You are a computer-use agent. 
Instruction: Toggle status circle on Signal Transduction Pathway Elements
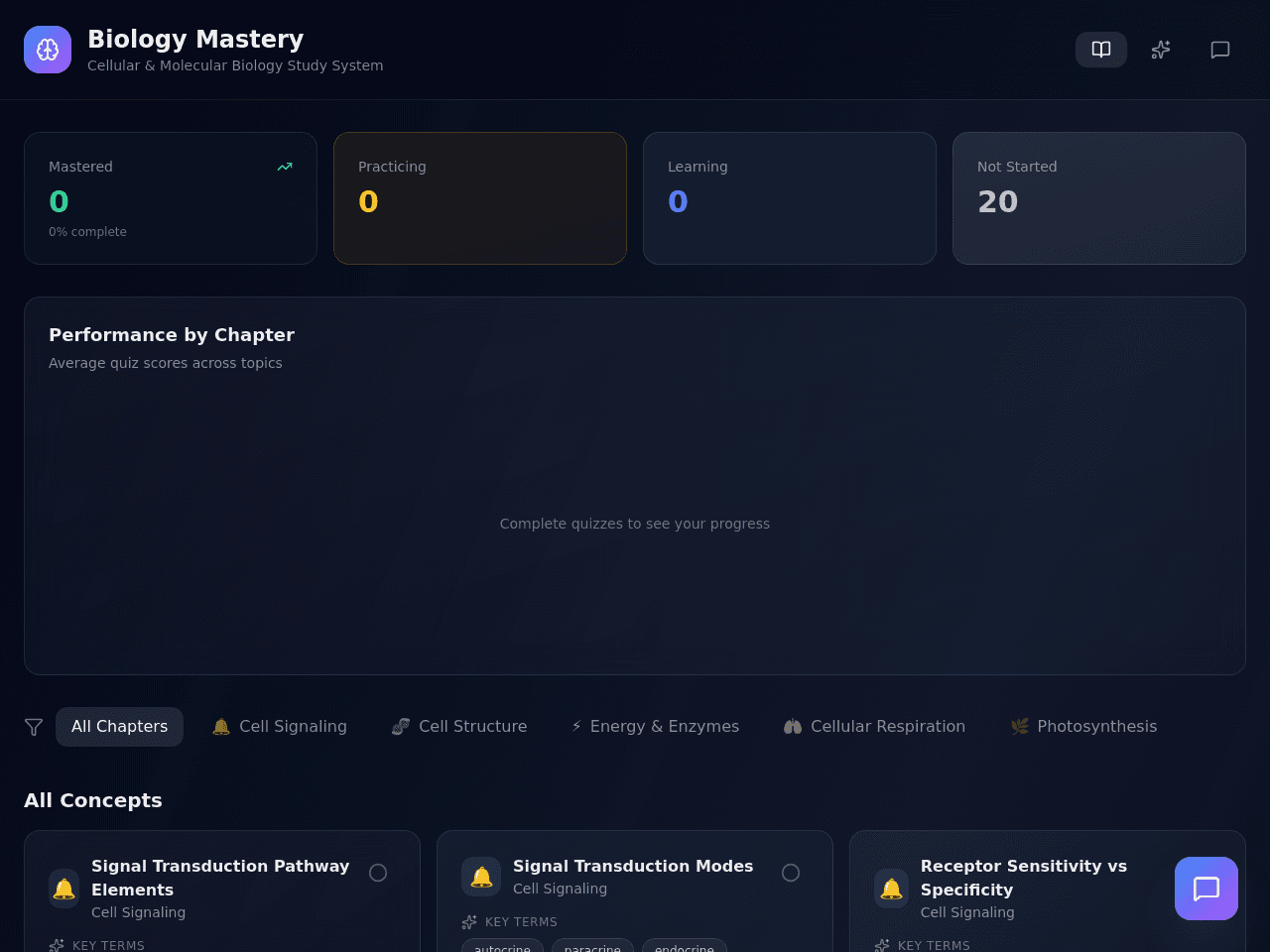(378, 873)
